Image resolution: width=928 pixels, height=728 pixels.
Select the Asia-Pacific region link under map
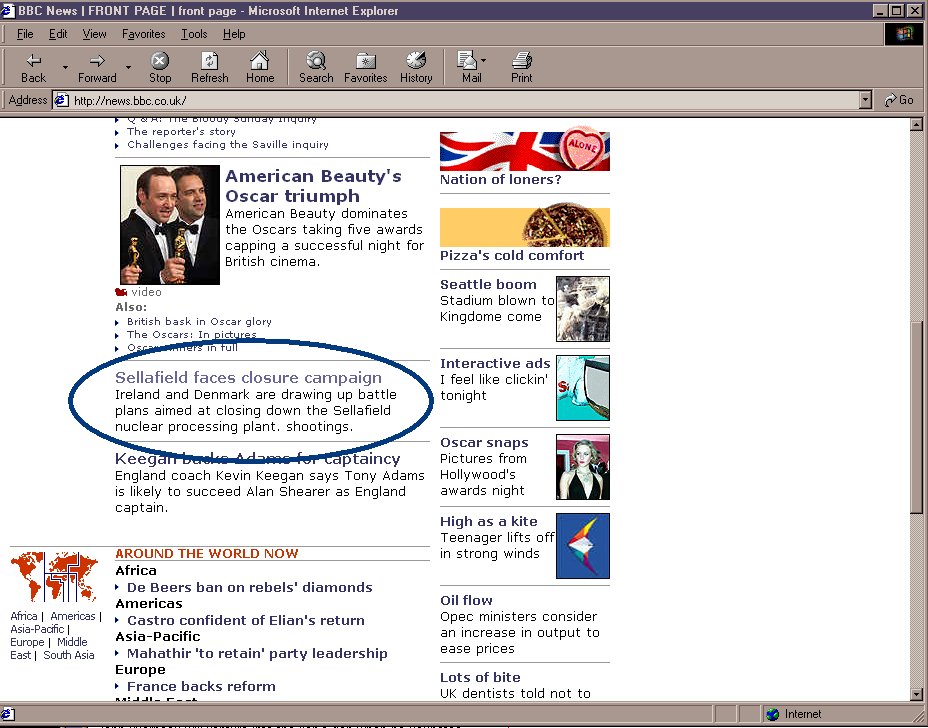tap(37, 629)
